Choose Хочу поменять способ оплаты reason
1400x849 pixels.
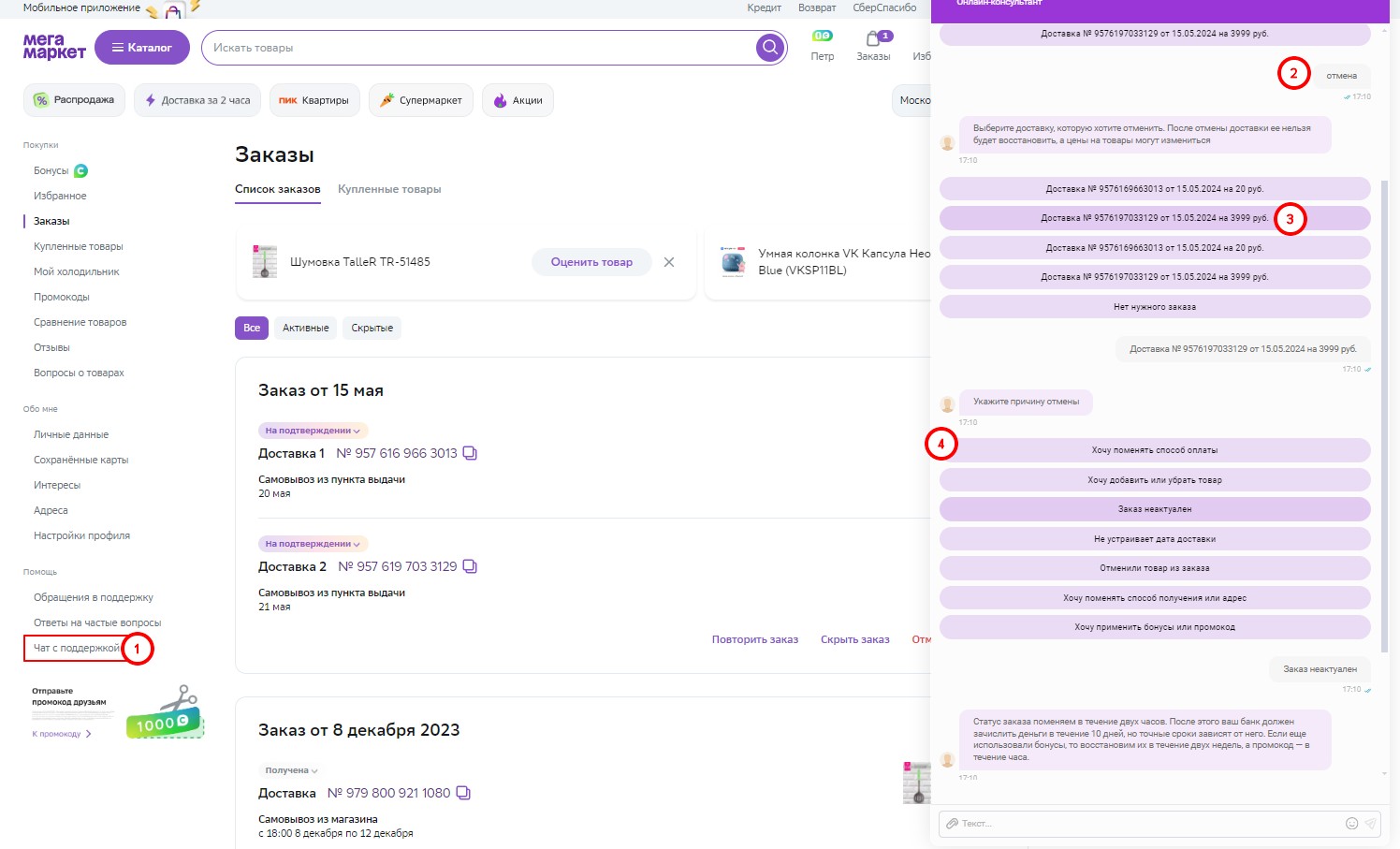pyautogui.click(x=1155, y=450)
